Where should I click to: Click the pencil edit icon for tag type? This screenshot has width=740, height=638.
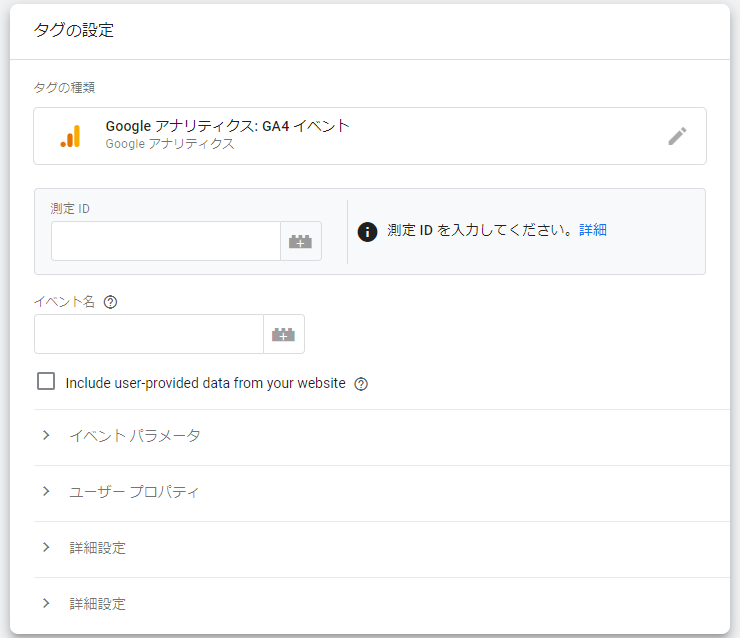677,136
